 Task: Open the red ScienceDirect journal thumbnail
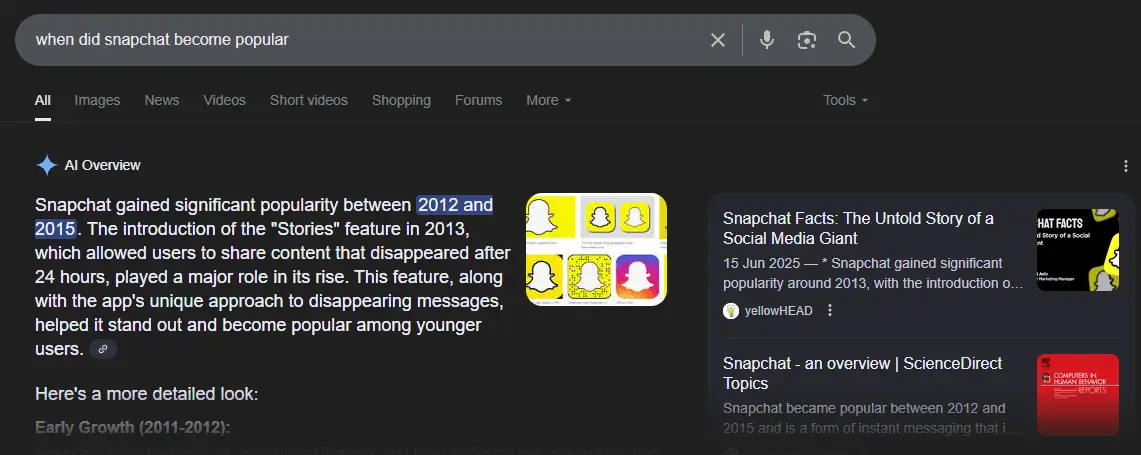click(x=1078, y=395)
